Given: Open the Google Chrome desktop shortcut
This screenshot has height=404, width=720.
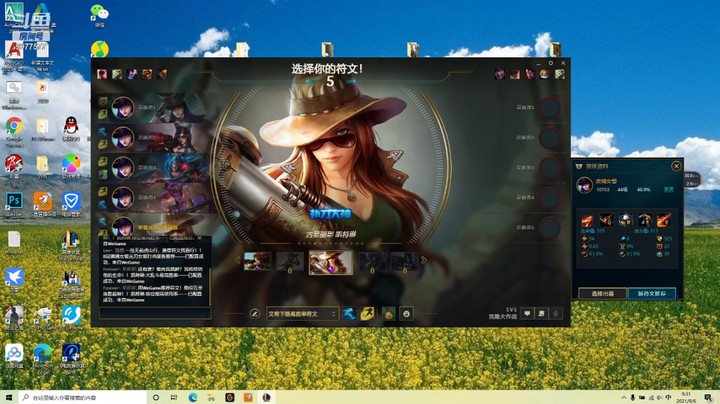Looking at the screenshot, I should pos(14,131).
